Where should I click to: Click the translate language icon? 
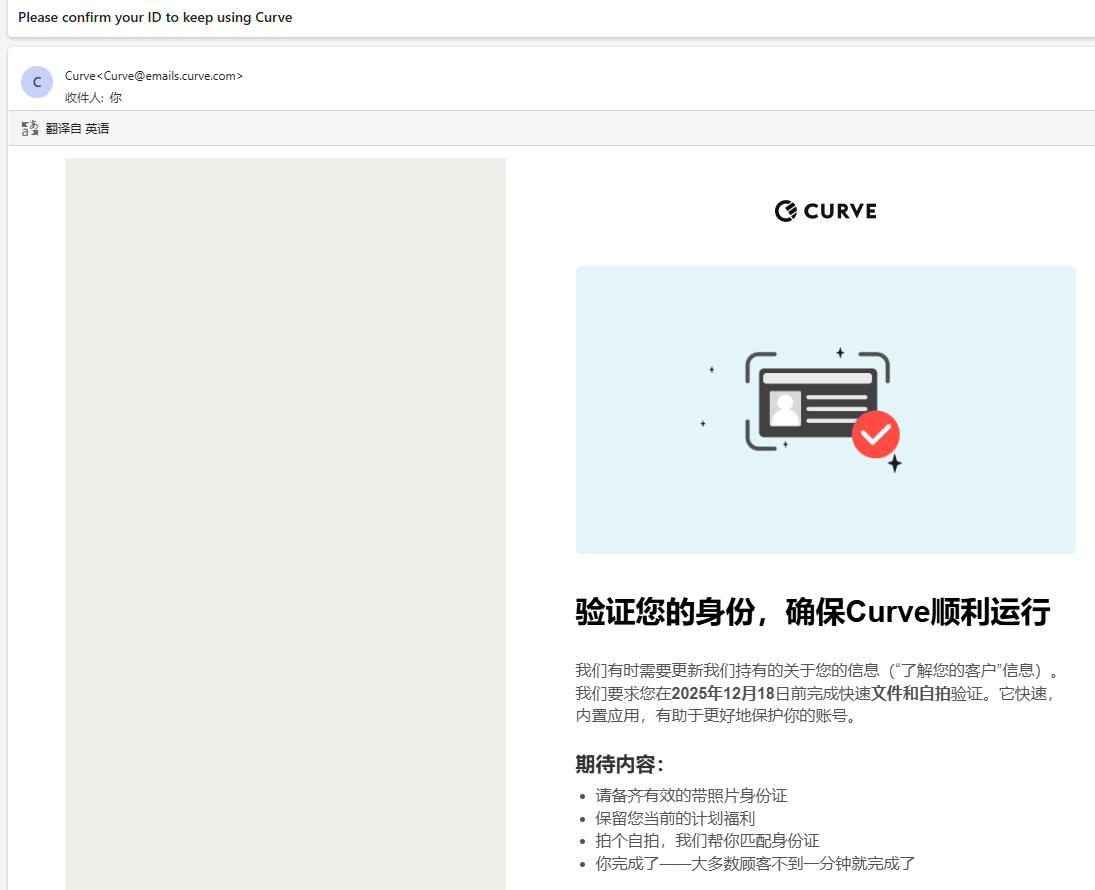pyautogui.click(x=28, y=127)
